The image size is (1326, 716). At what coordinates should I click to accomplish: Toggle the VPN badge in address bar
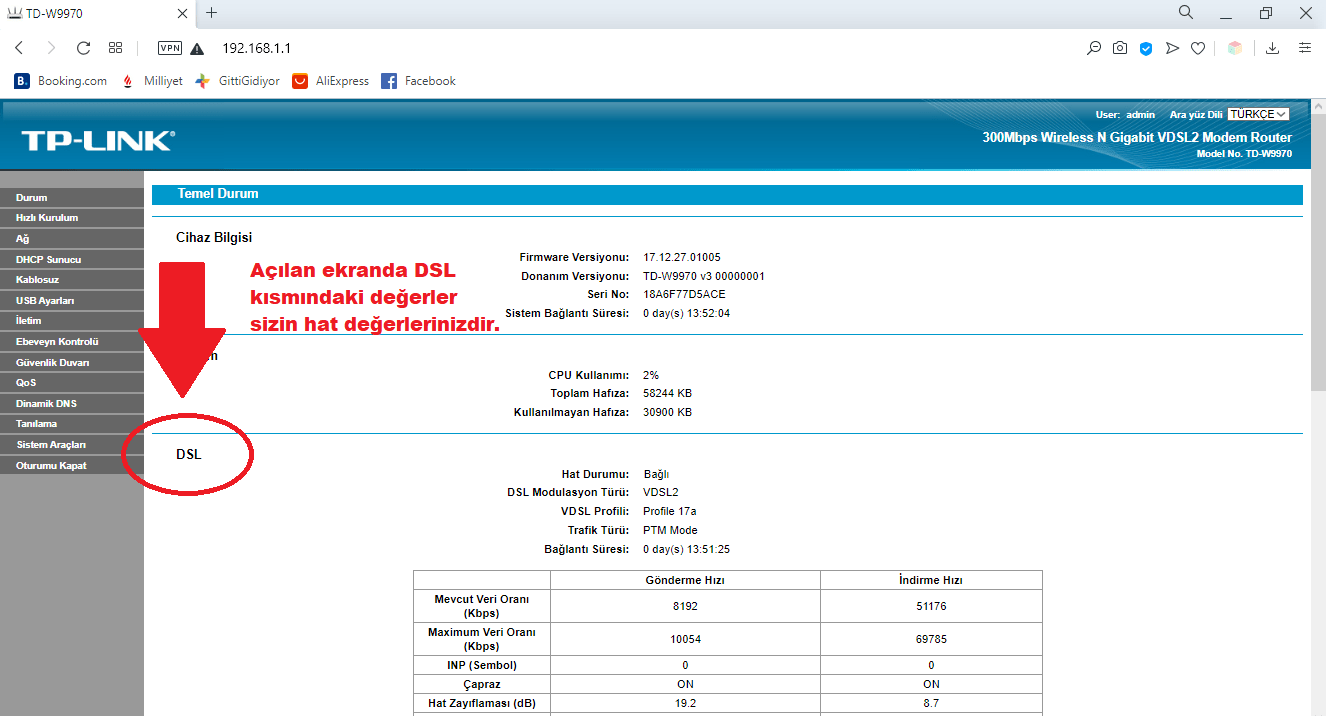[170, 48]
